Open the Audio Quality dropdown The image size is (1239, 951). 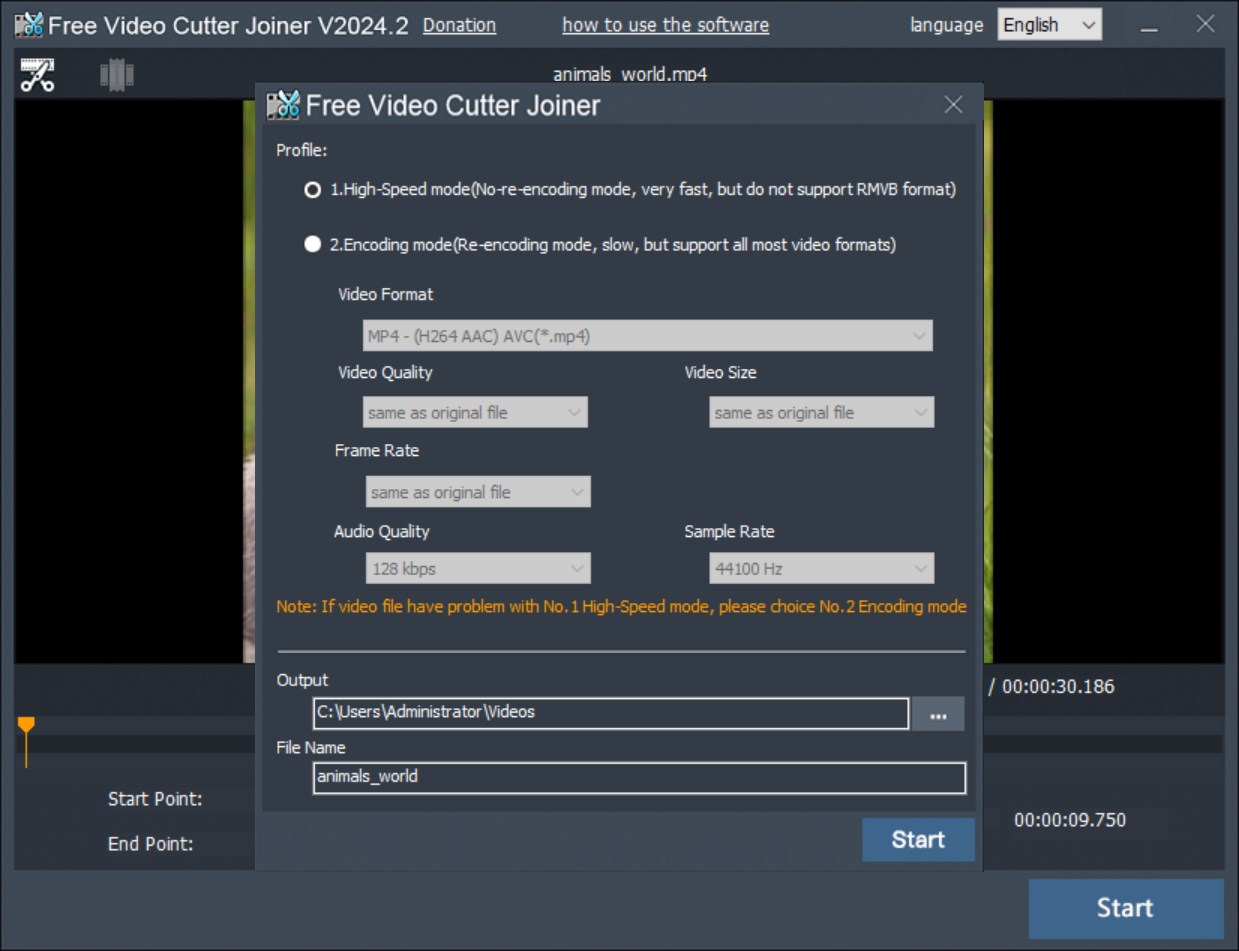pos(477,567)
